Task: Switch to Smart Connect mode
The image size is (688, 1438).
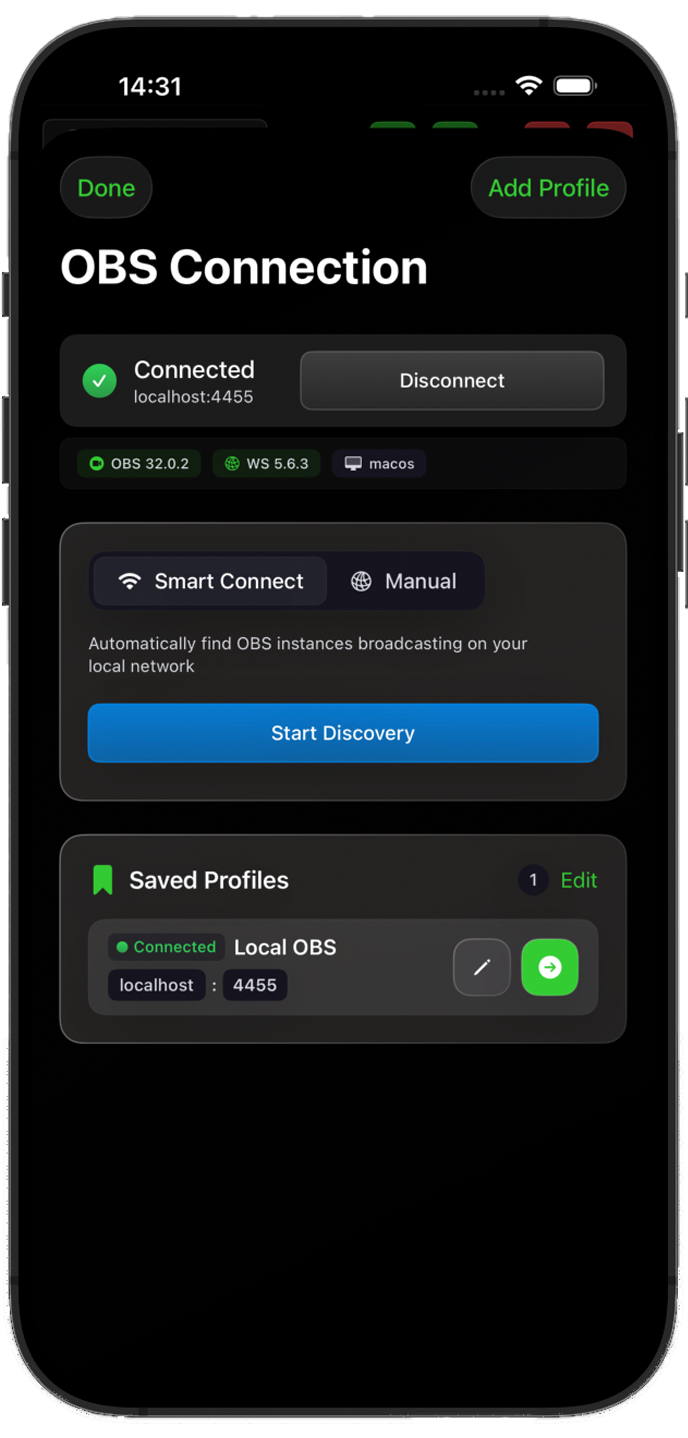Action: click(210, 581)
